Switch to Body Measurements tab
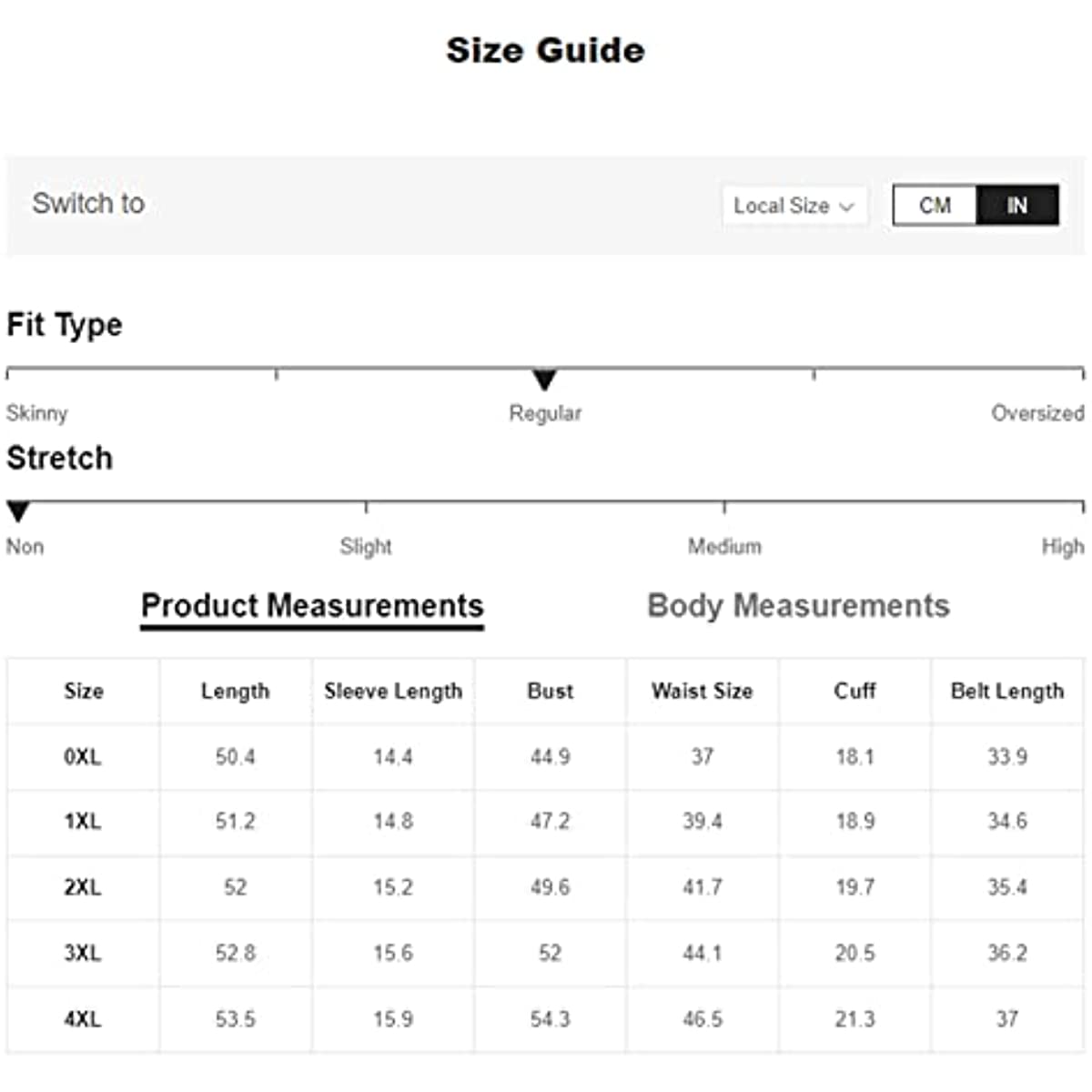1092x1092 pixels. pos(798,606)
